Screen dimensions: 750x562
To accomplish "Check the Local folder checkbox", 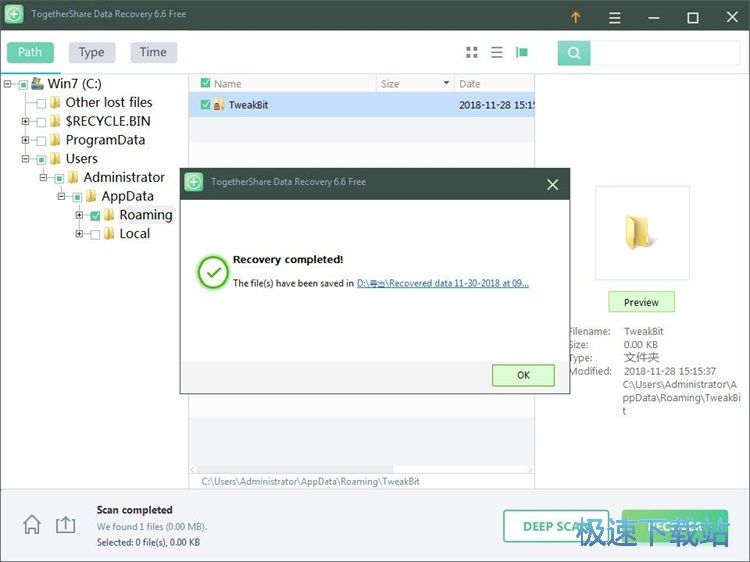I will (x=95, y=234).
